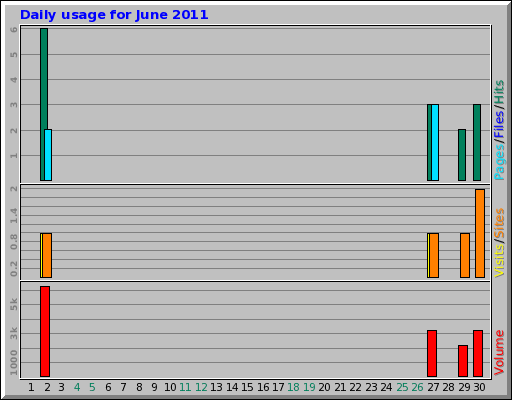
Task: Click day '27' on the date axis
Action: coord(433,387)
